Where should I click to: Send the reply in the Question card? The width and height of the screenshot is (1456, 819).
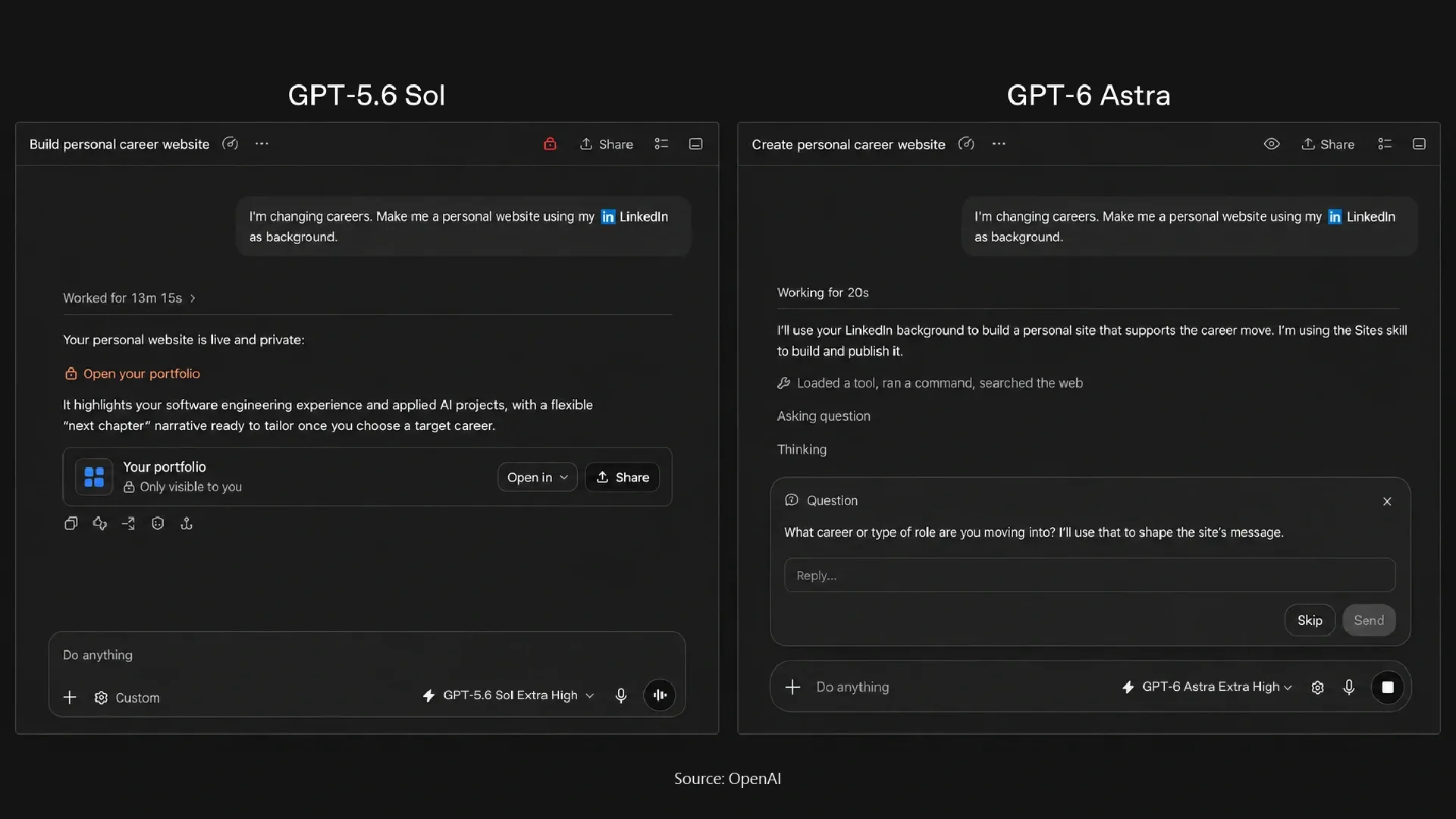click(x=1369, y=620)
